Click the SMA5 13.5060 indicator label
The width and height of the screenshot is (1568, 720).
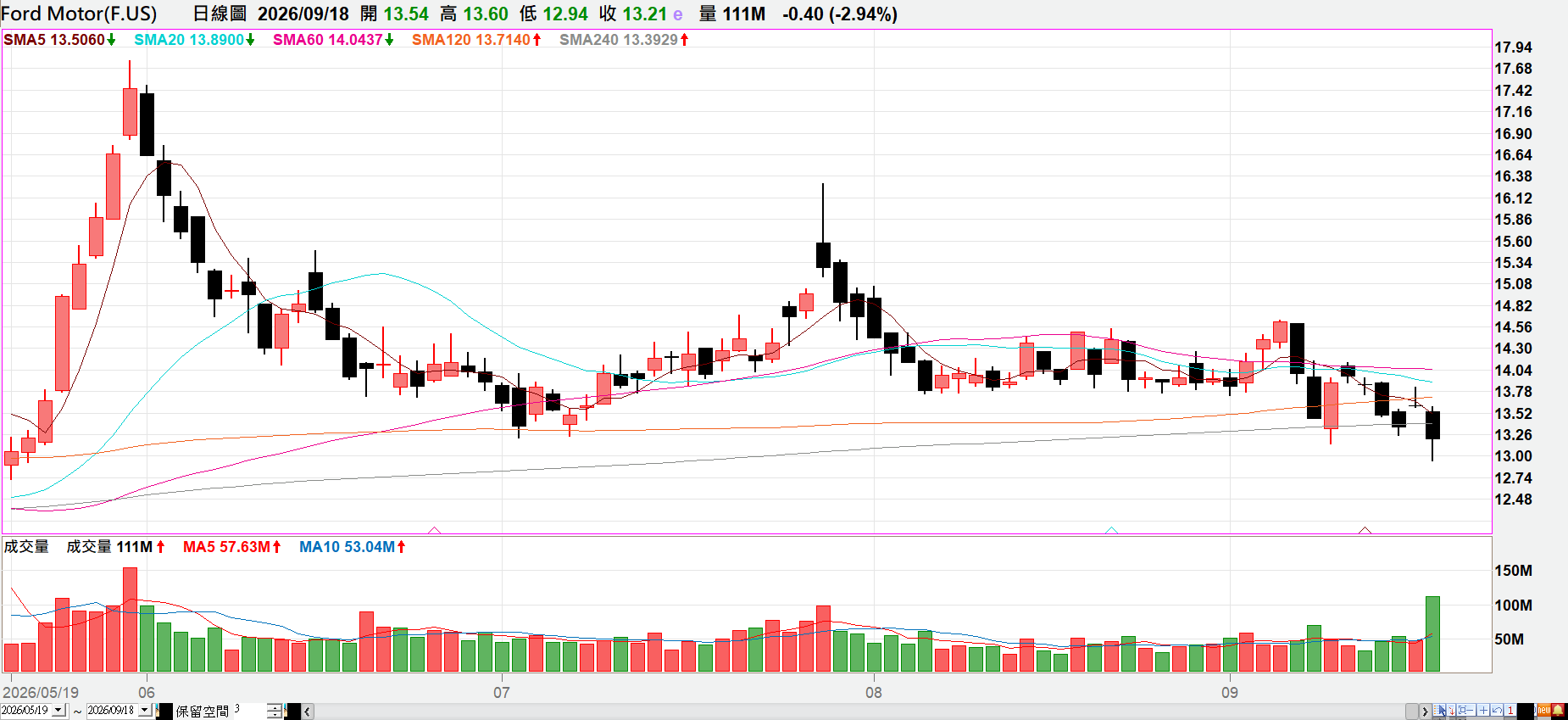tap(59, 40)
